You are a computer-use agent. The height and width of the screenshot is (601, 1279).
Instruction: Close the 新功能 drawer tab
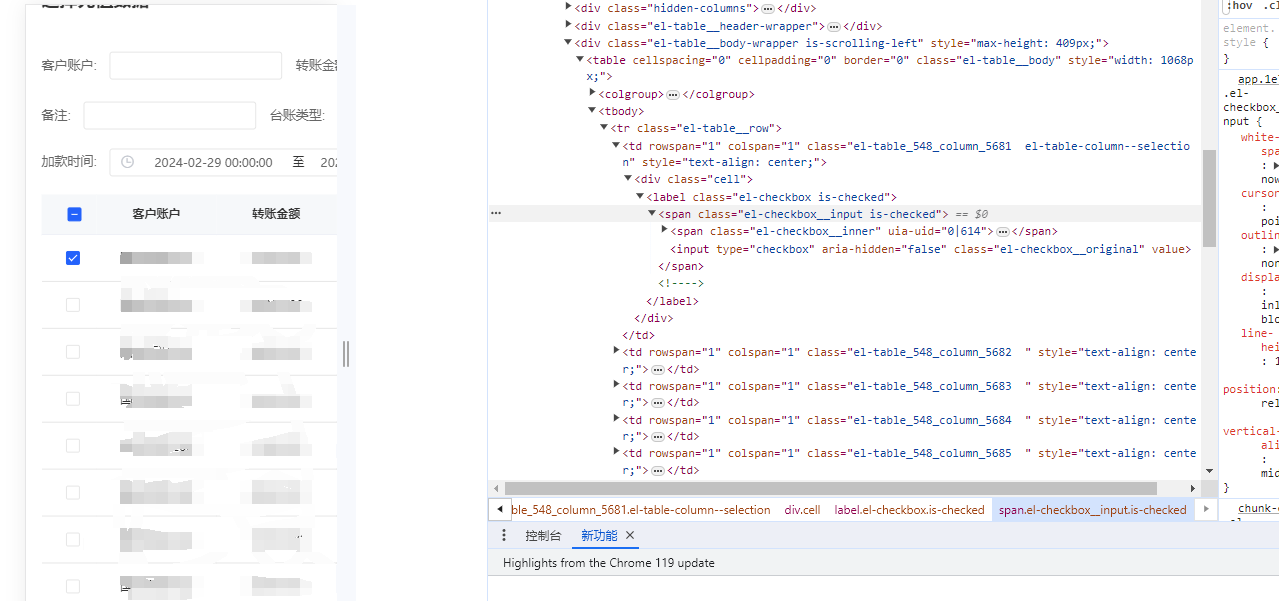(630, 536)
